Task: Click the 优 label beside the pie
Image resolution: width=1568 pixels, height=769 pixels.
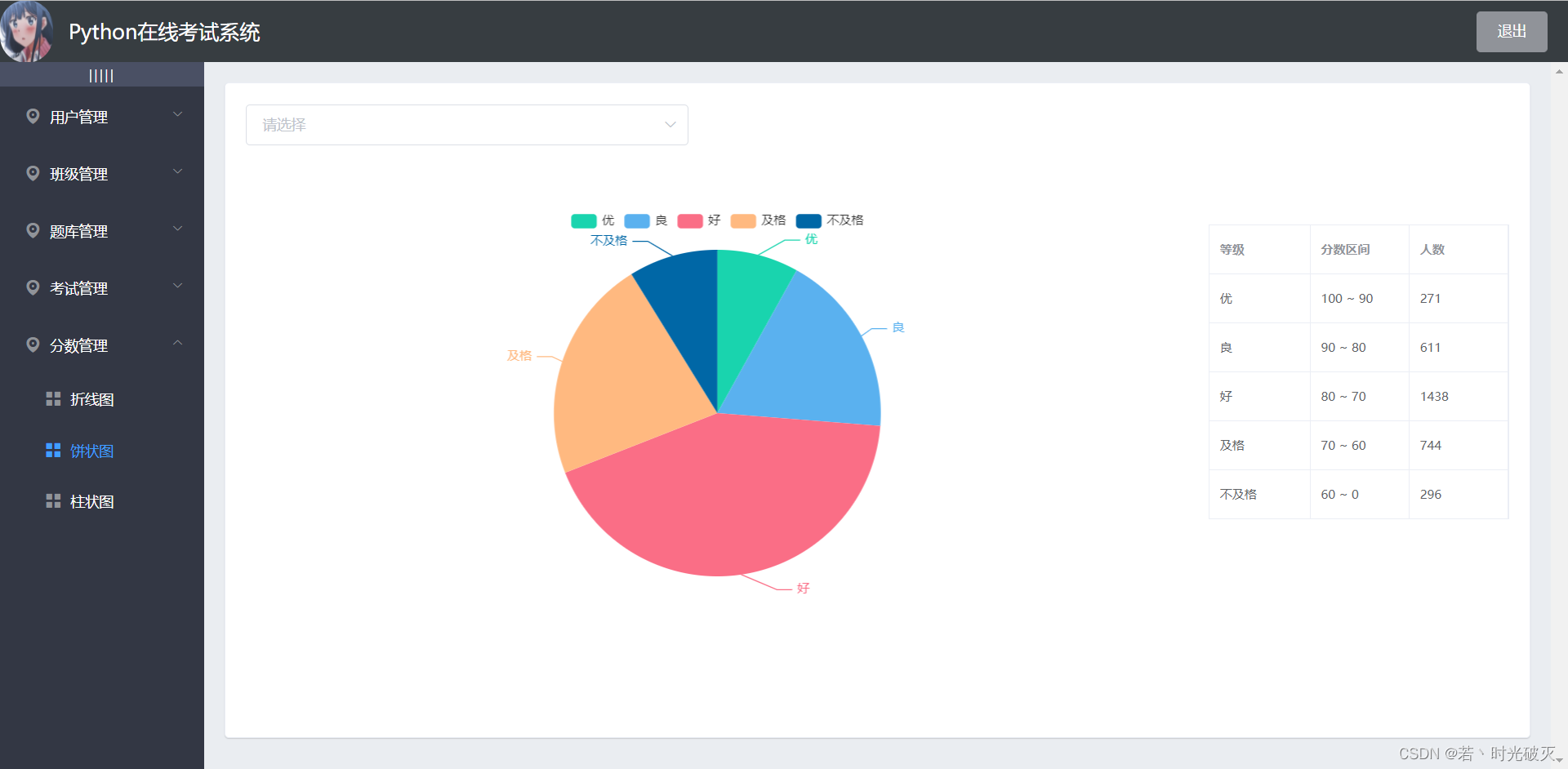Action: pos(811,239)
